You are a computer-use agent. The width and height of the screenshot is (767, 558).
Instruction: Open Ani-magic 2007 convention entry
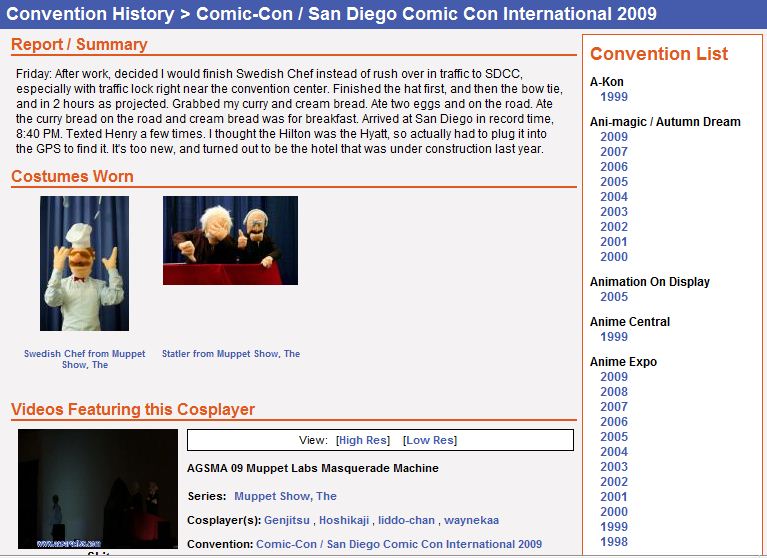tap(614, 152)
